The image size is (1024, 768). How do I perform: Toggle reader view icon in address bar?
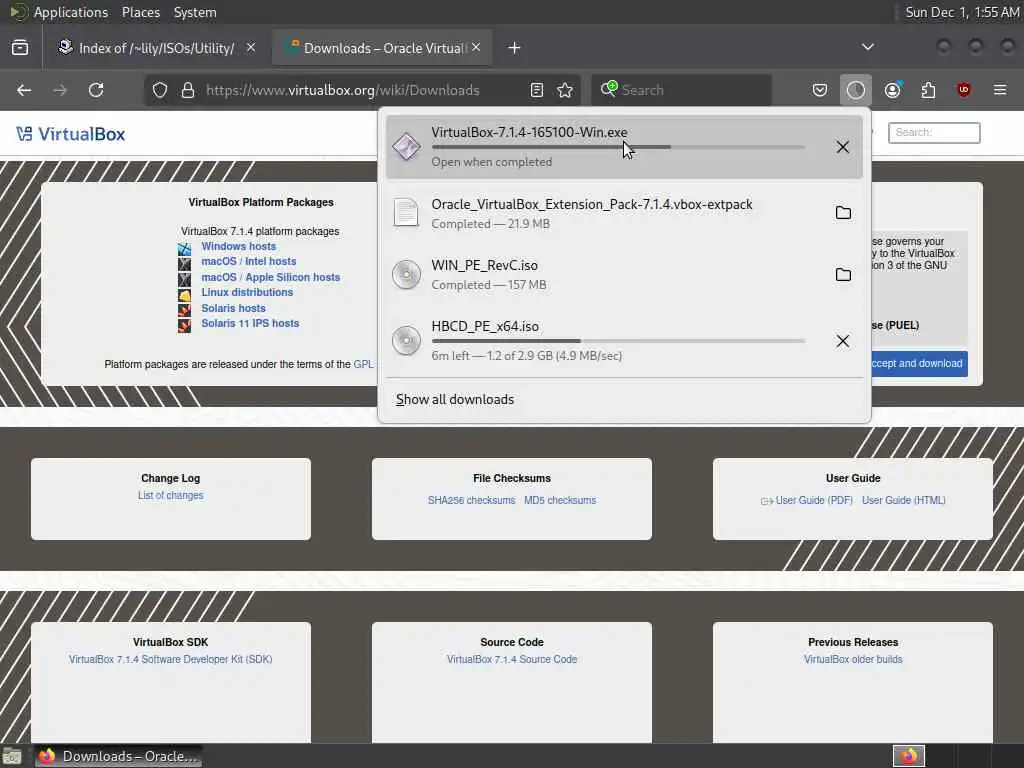click(537, 90)
